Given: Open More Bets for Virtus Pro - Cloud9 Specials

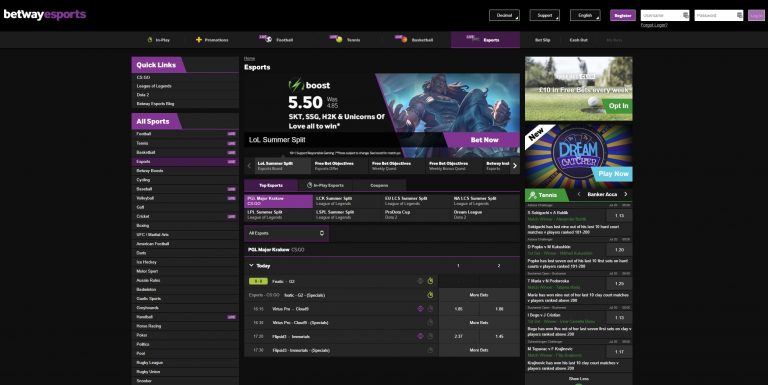Looking at the screenshot, I should 479,322.
